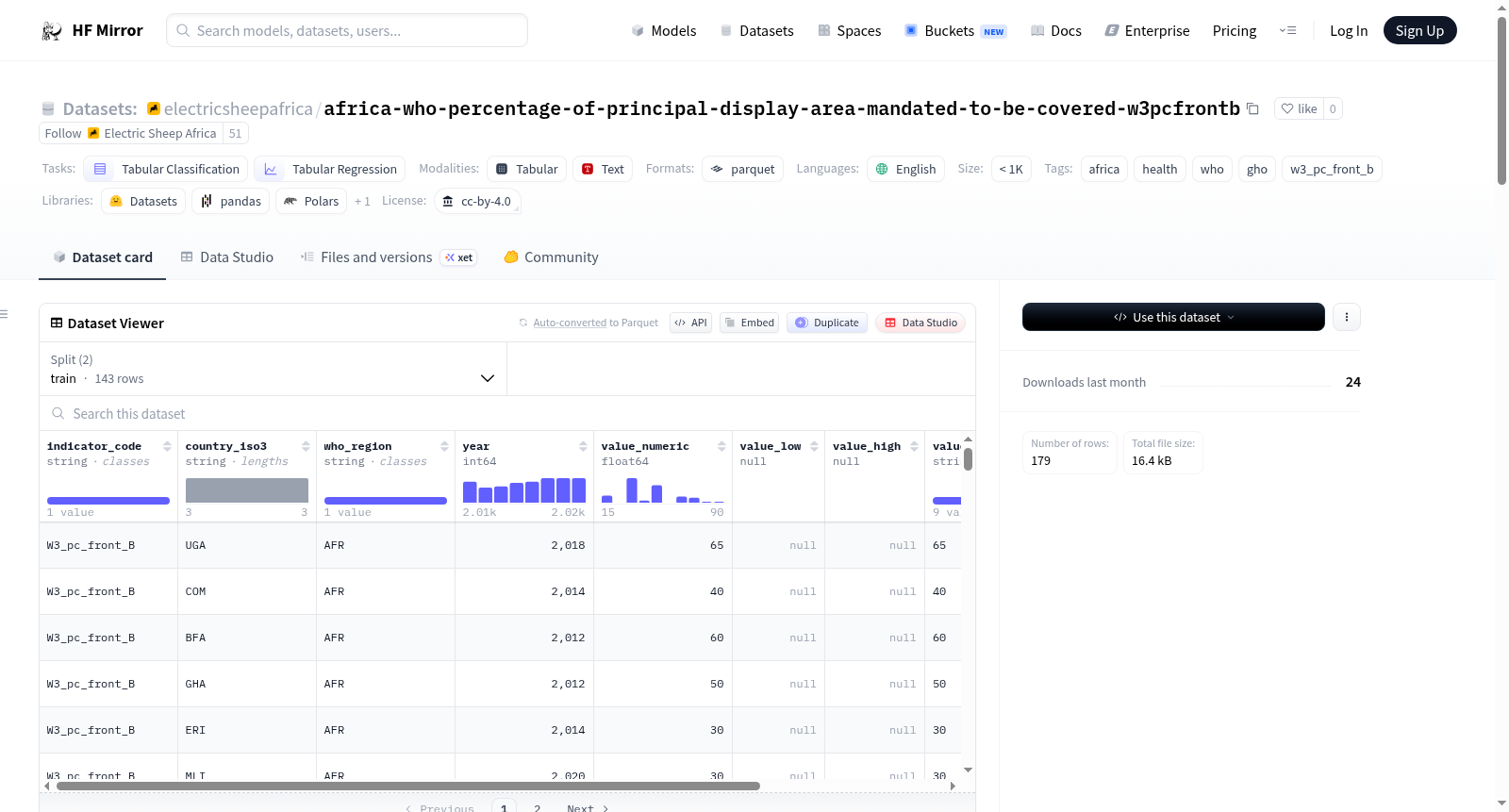Screen dimensions: 1509x812
Task: Click the horizontal table scrollbar
Action: (407, 786)
